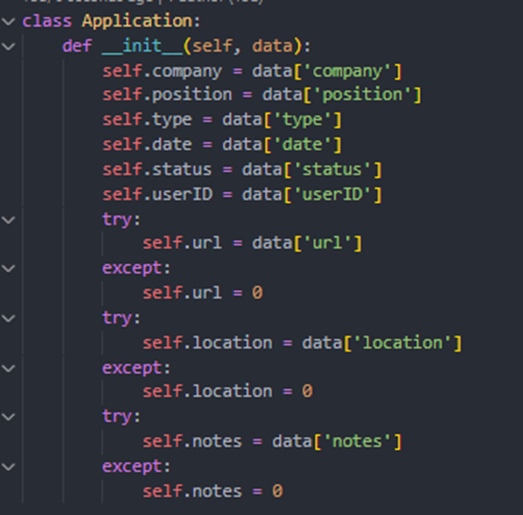Click the __init__ method name
The height and width of the screenshot is (515, 523).
click(x=142, y=46)
